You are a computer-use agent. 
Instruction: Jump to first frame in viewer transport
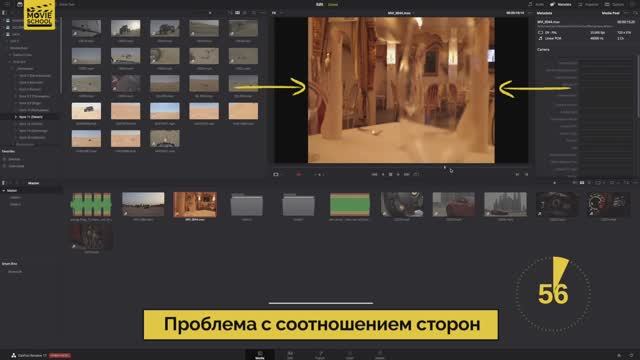(374, 174)
